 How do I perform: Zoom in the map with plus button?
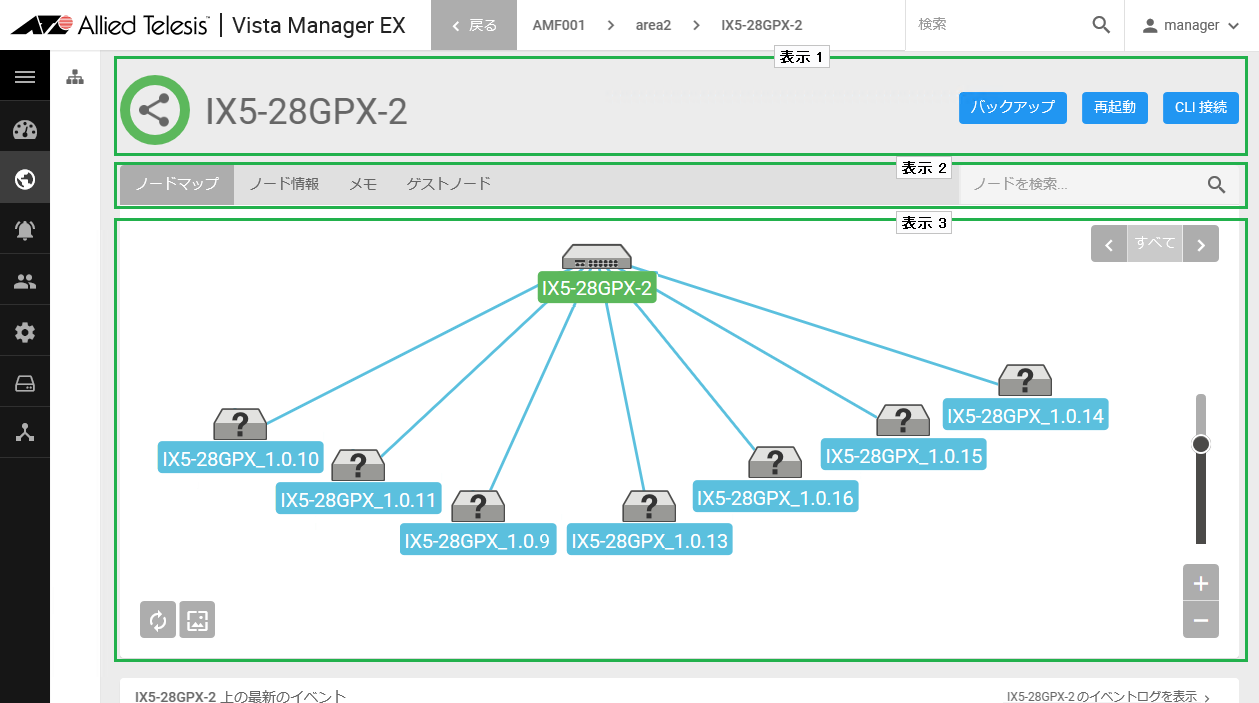coord(1201,583)
